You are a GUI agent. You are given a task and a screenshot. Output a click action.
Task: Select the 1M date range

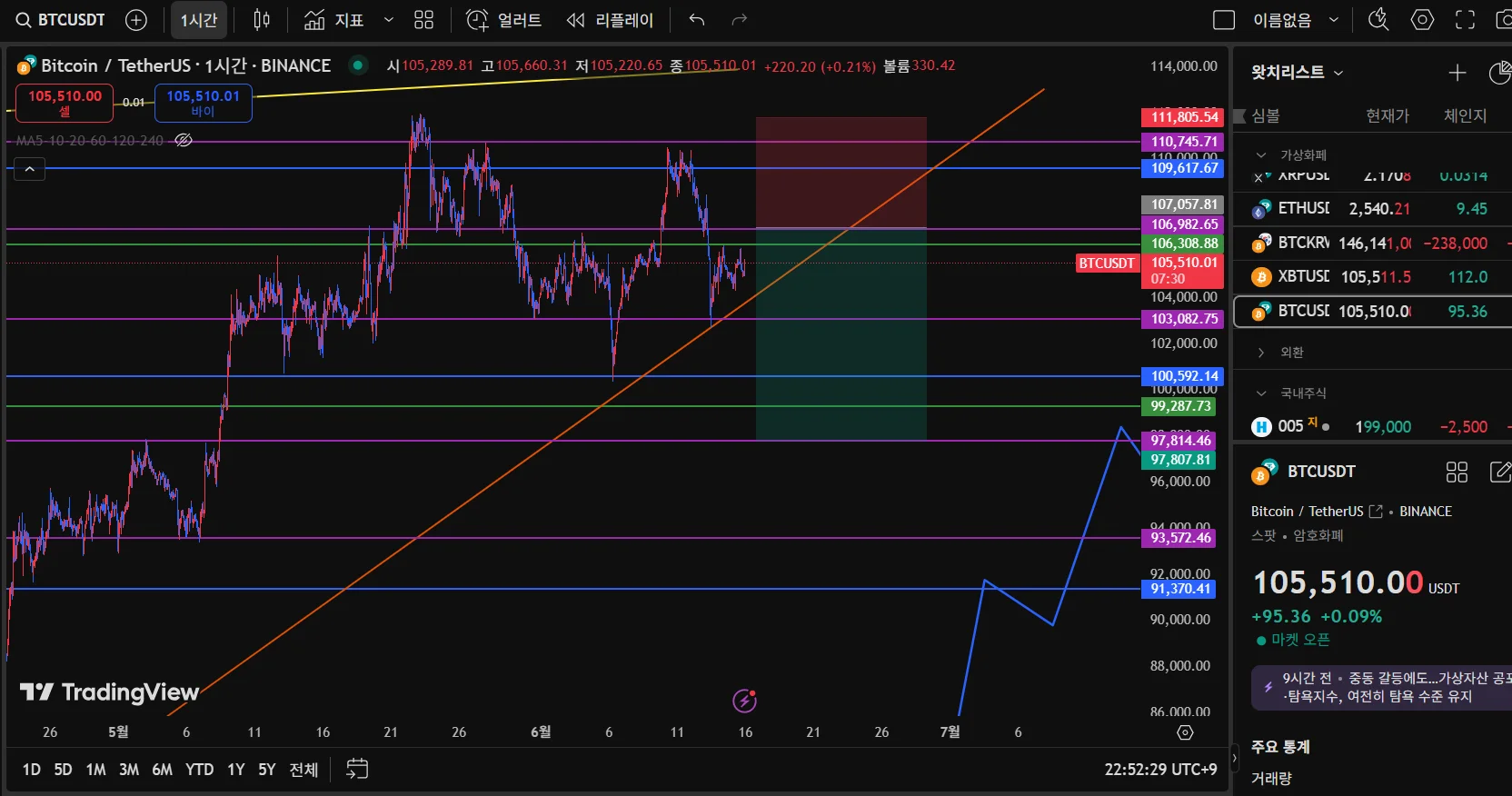95,770
